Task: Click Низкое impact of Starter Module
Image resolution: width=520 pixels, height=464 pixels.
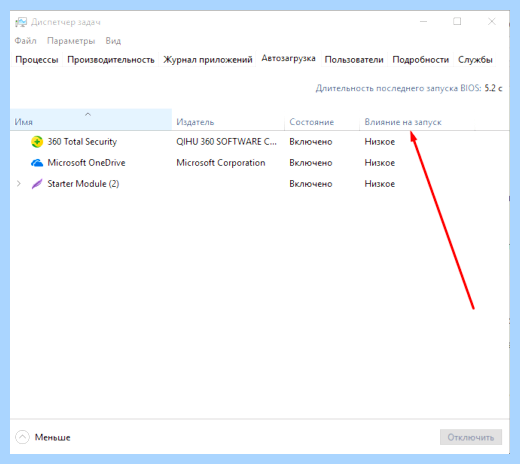Action: pos(380,184)
